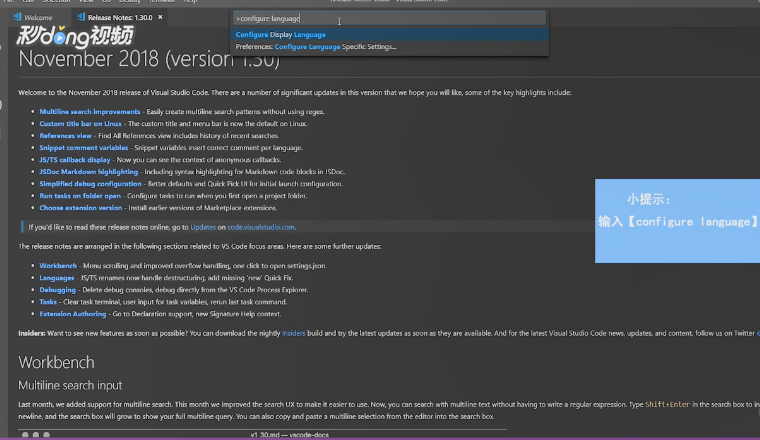Open Snippet comment variables link
This screenshot has width=760, height=440.
point(83,147)
